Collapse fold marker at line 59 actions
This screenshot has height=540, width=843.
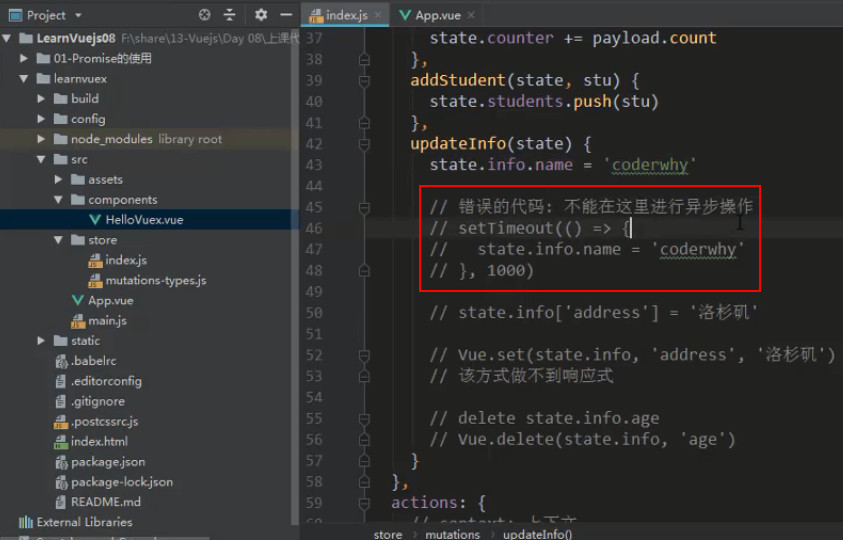[x=364, y=503]
